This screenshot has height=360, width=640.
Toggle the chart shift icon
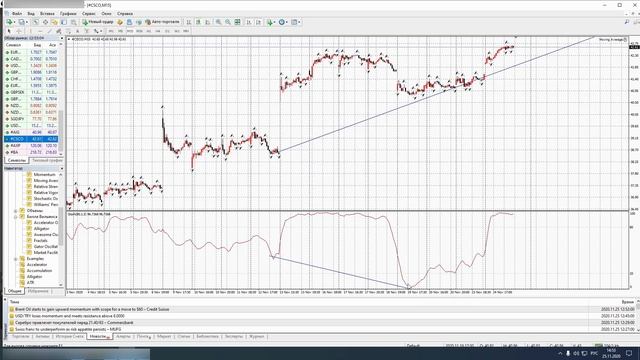click(x=258, y=22)
